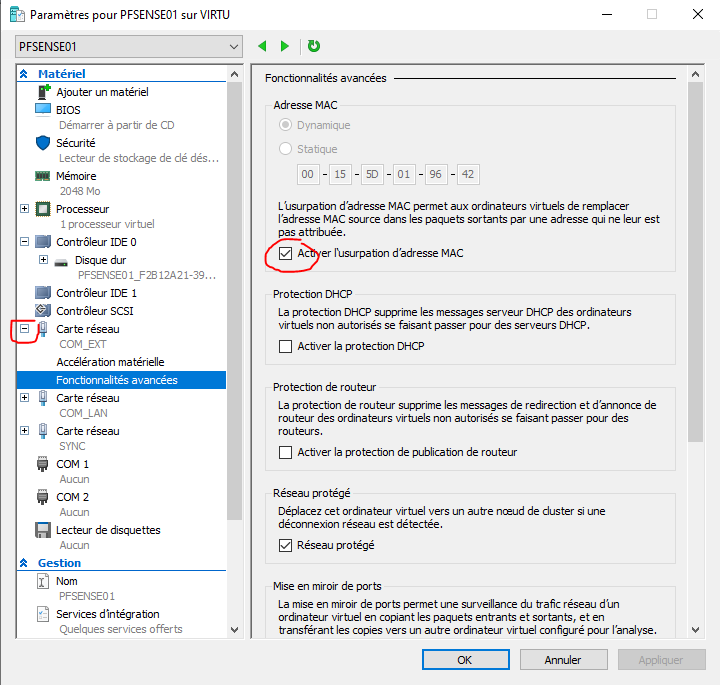The width and height of the screenshot is (720, 685).
Task: Select the Contrôleur SCSI icon
Action: [43, 311]
